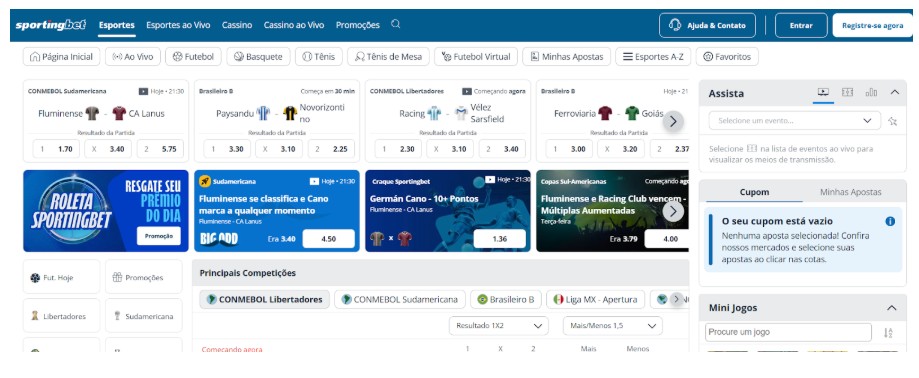919x378 pixels.
Task: Select Brasileiro B competition tab
Action: [x=506, y=299]
